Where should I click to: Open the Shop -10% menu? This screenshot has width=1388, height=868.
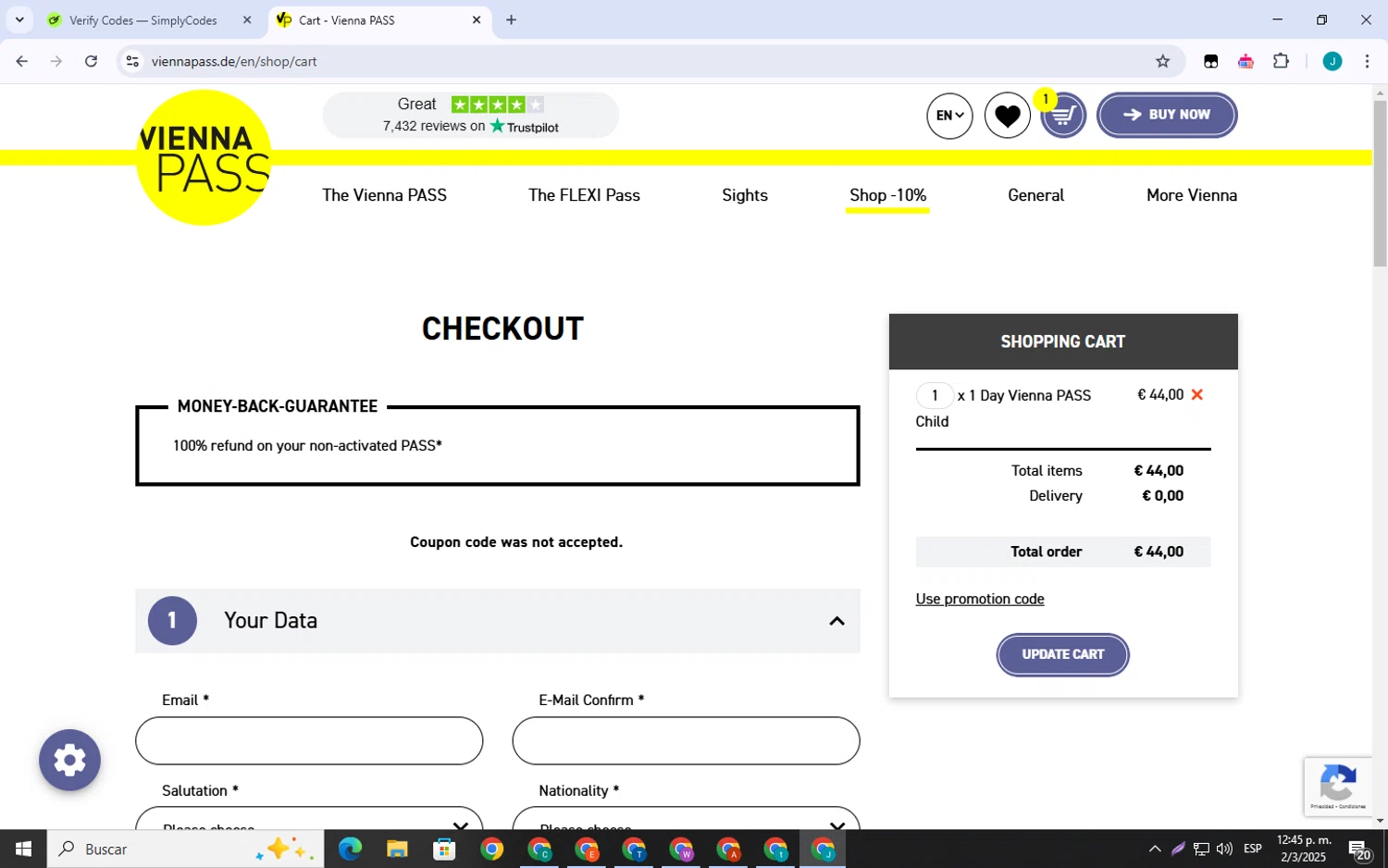[887, 195]
